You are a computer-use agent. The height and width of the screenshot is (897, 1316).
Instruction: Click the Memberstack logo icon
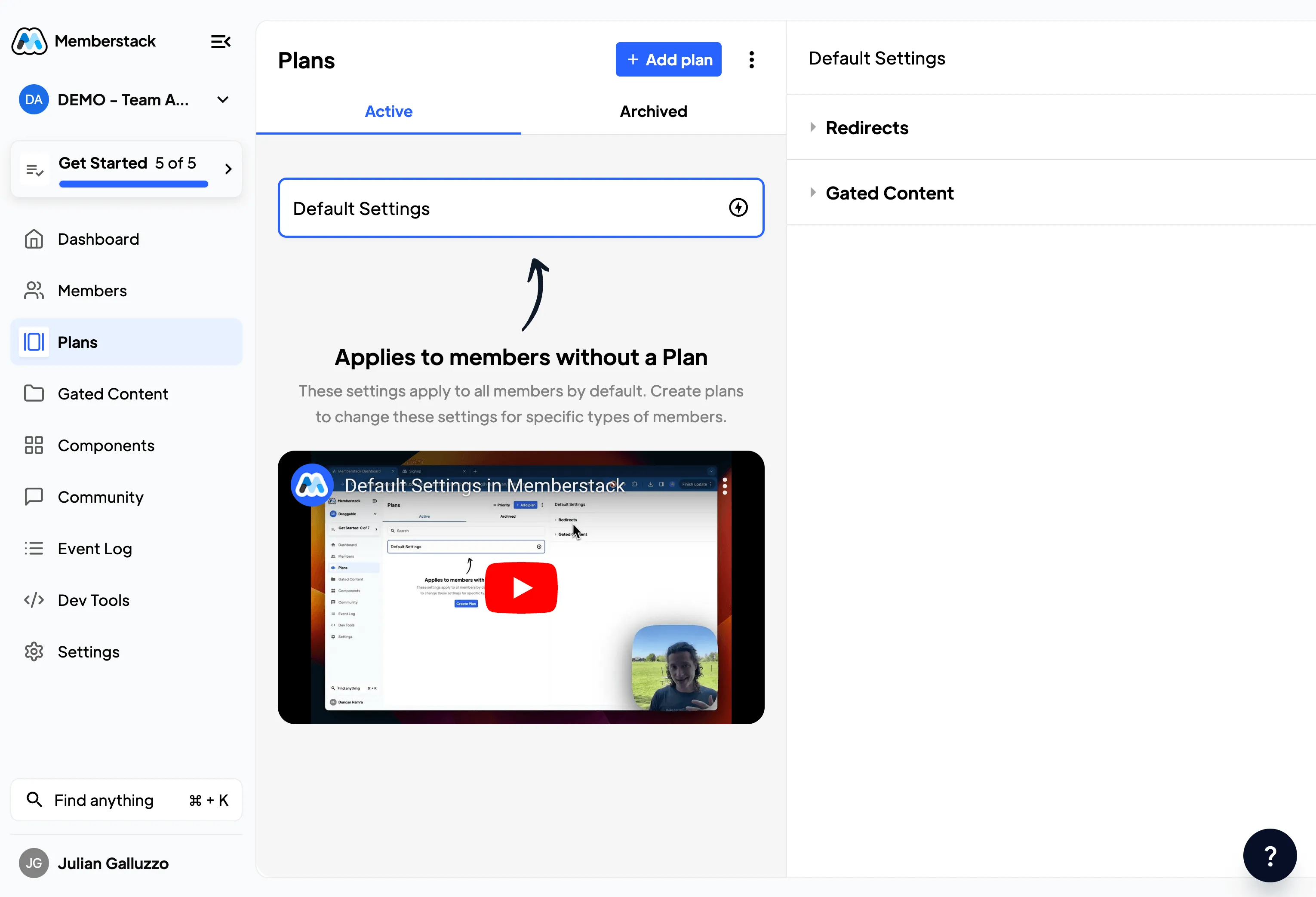[29, 41]
